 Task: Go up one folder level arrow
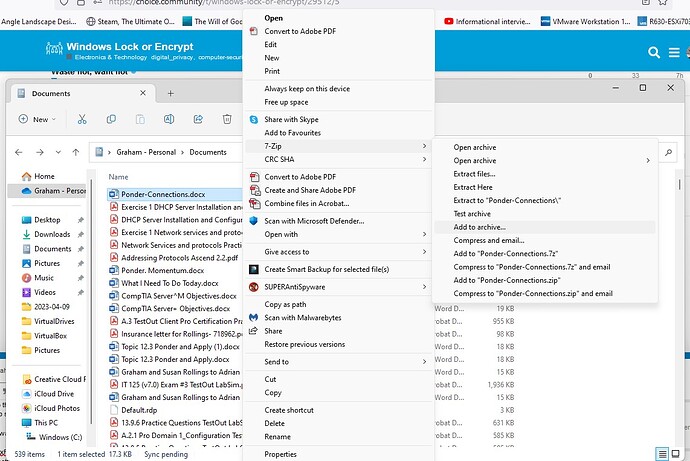(76, 152)
